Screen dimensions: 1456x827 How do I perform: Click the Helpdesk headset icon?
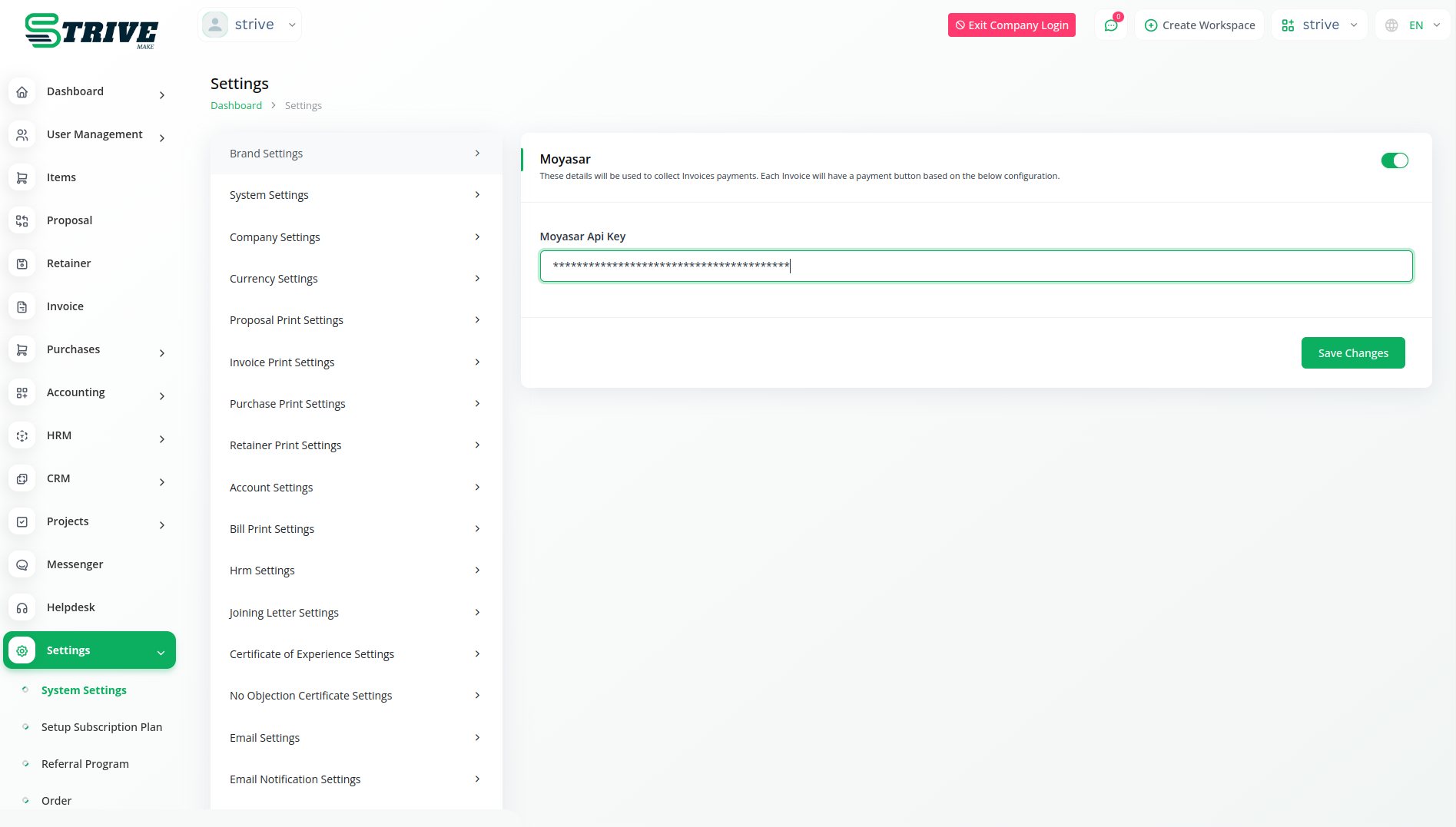(22, 608)
